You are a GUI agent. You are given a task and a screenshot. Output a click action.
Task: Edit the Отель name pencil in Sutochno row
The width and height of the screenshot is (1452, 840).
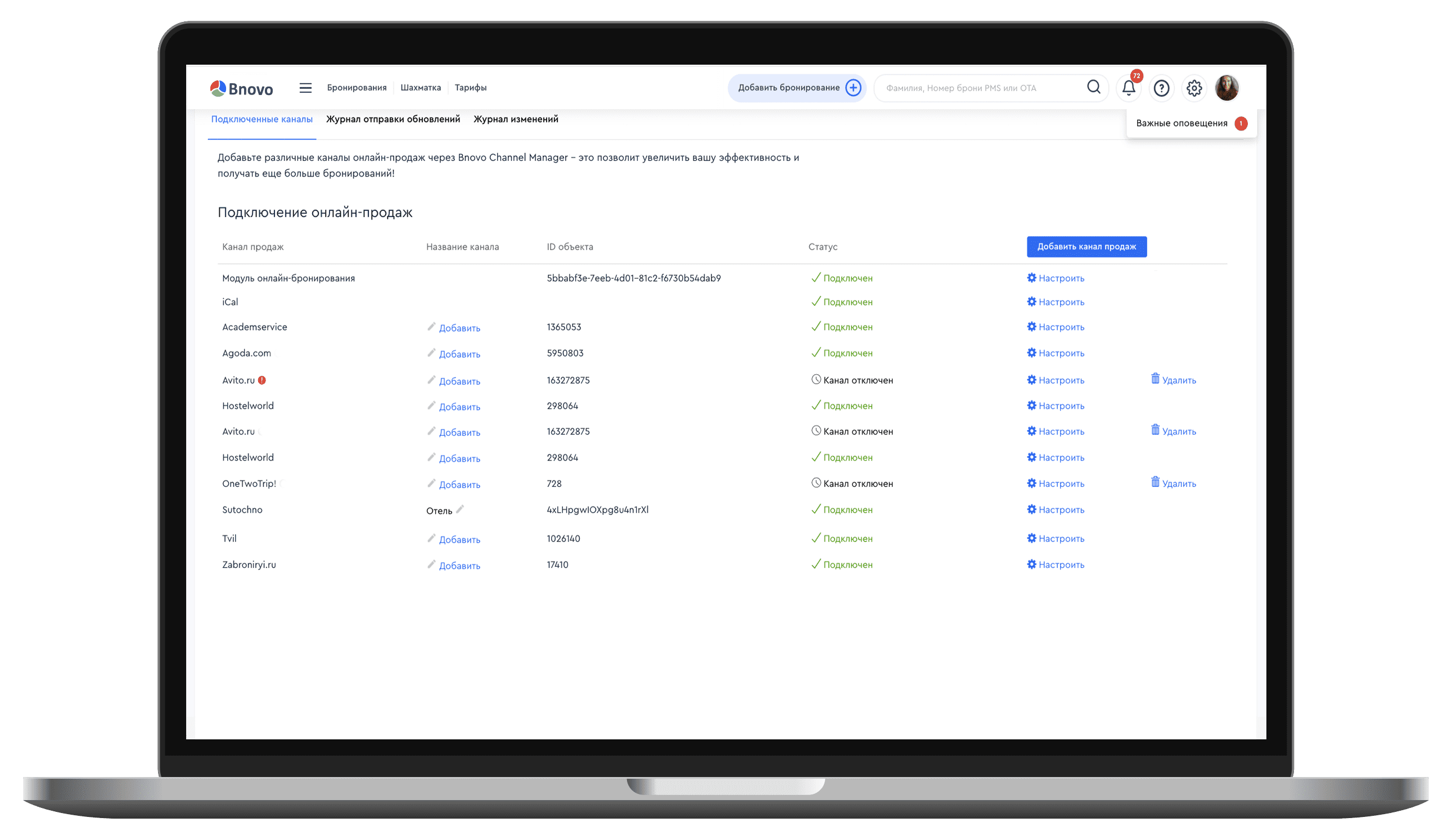(460, 509)
